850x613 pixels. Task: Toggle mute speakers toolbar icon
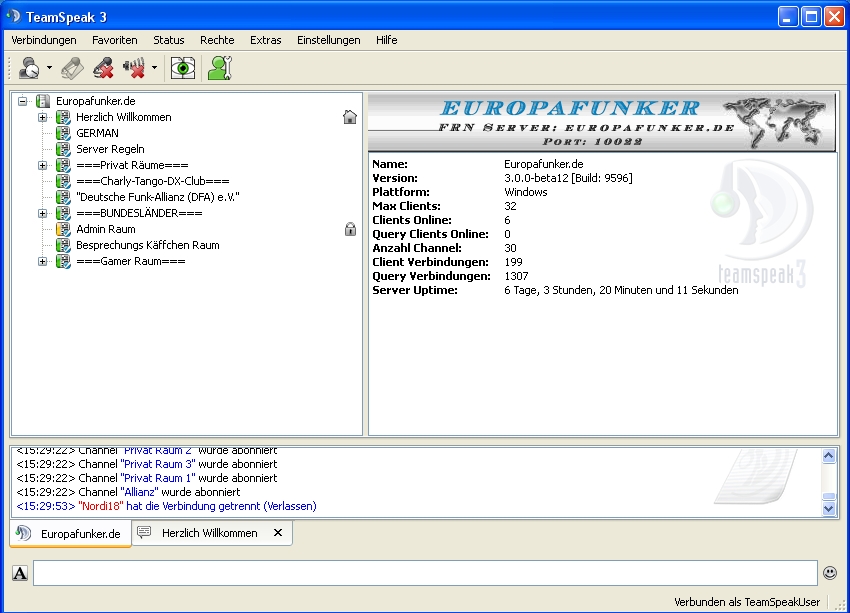pyautogui.click(x=134, y=68)
